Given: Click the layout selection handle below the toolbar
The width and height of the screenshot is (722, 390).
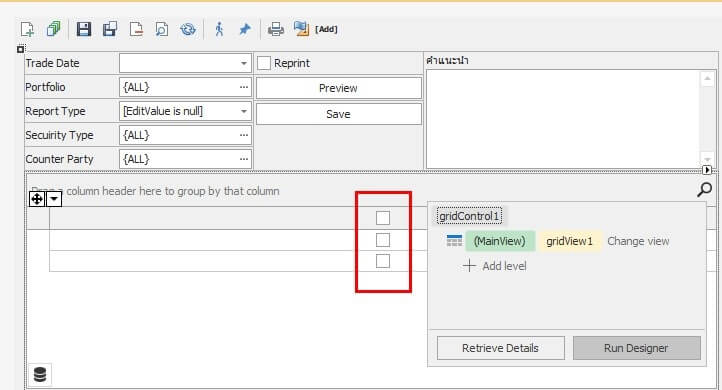Looking at the screenshot, I should coord(20,49).
